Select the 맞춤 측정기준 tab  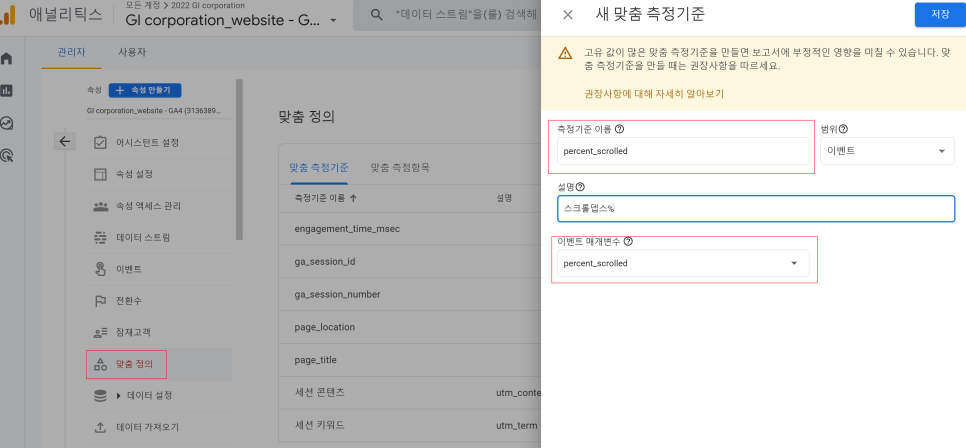click(x=319, y=167)
